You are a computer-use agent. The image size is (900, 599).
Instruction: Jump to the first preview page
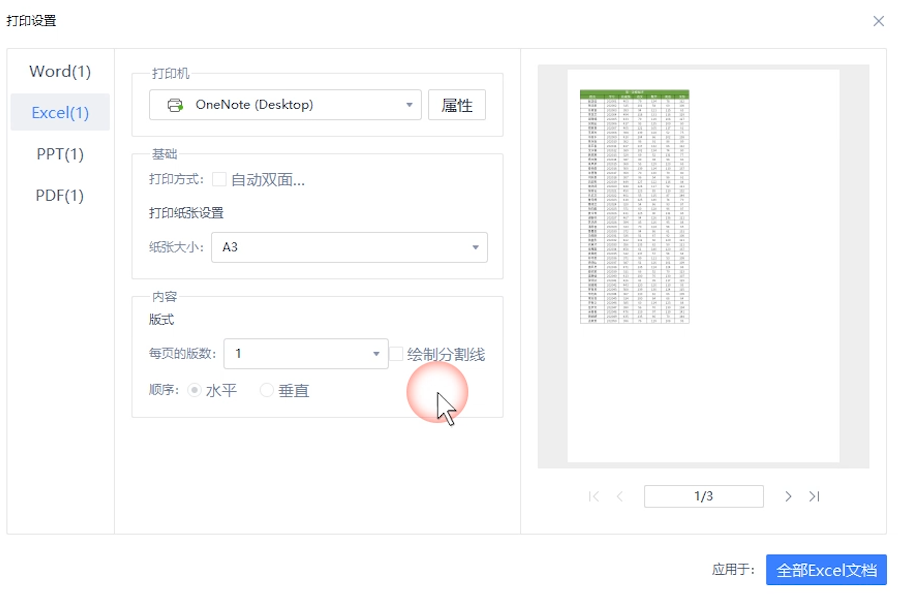pyautogui.click(x=593, y=495)
